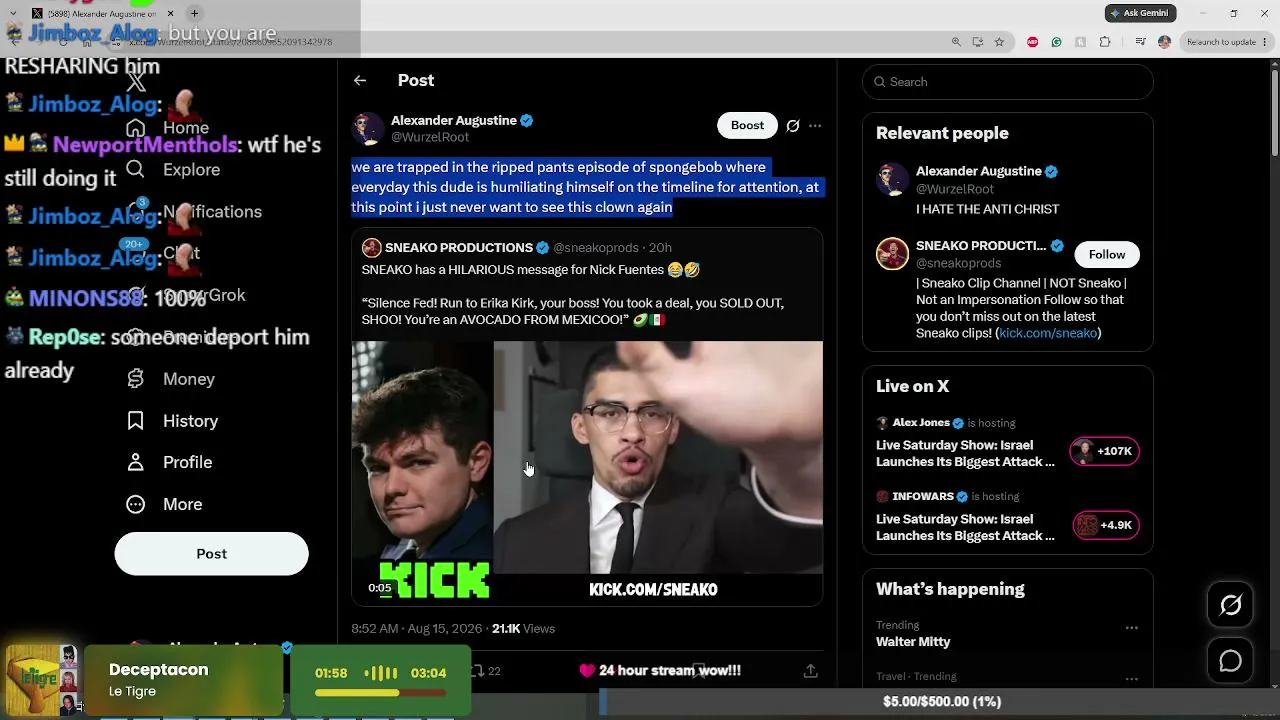
Task: Open the Extensions puzzle icon
Action: 1105,42
